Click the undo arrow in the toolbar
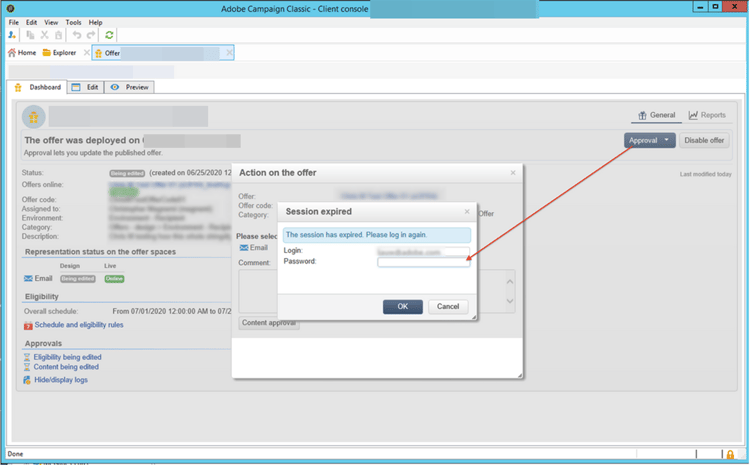750x465 pixels. (77, 35)
